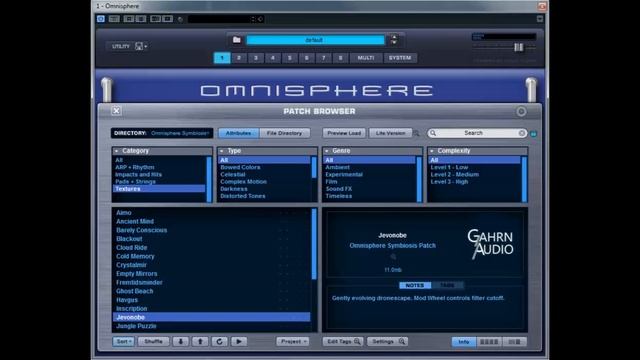Screen dimensions: 640x360
Task: Adjust the master volume slider handle
Action: tap(518, 47)
